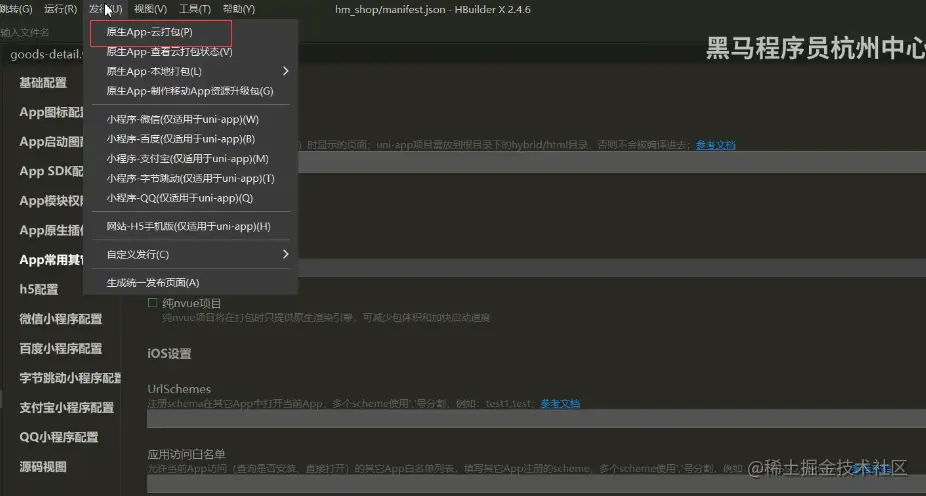The width and height of the screenshot is (926, 496).
Task: Choose 原生App-制作移动App资源升级包(G)
Action: pyautogui.click(x=190, y=91)
